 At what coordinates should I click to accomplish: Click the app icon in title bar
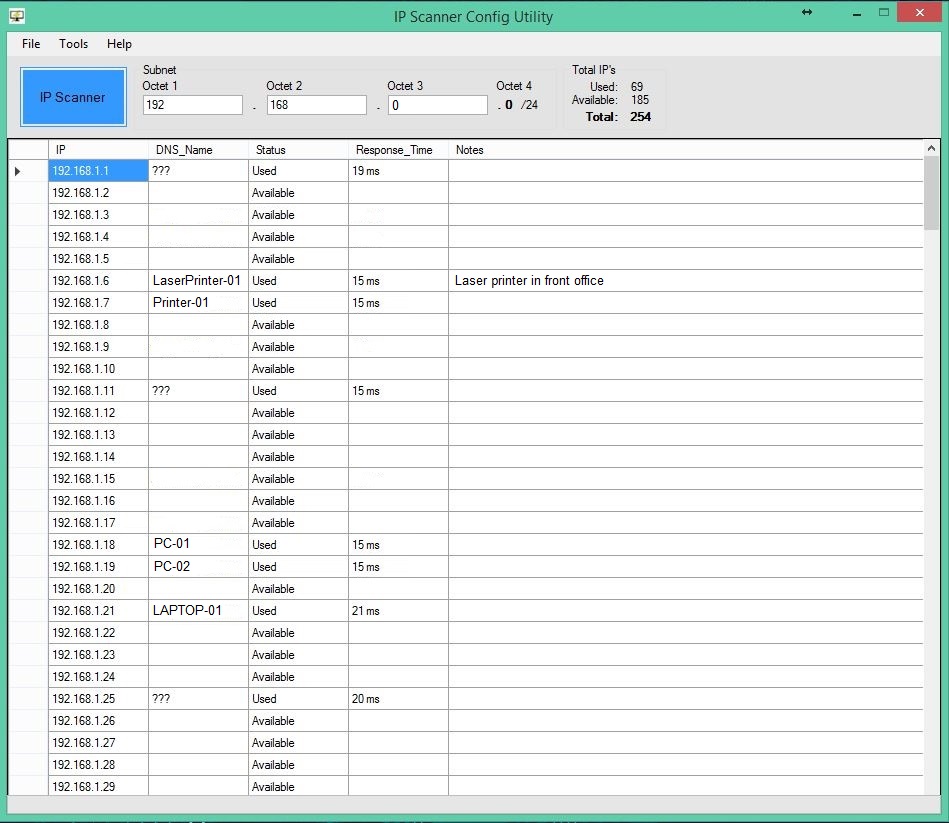(16, 15)
